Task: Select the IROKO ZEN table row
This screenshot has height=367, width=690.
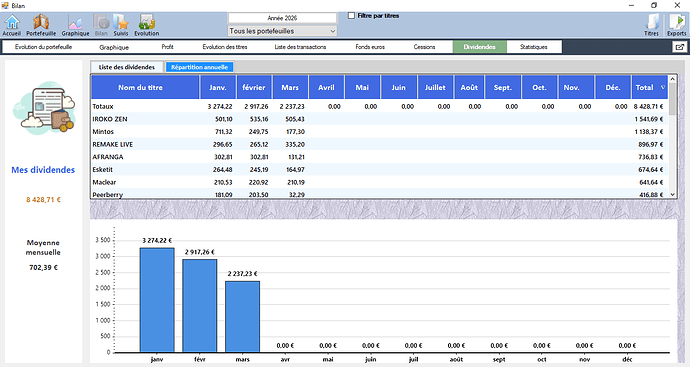Action: [380, 119]
